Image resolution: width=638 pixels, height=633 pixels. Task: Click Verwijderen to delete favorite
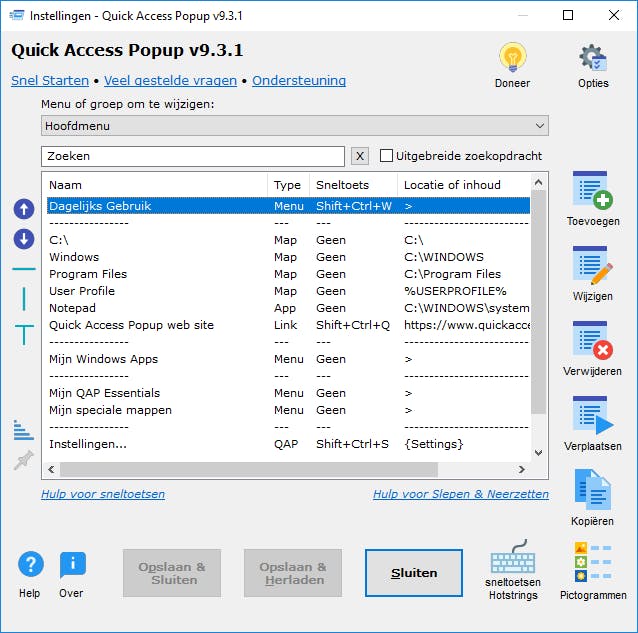pyautogui.click(x=593, y=341)
